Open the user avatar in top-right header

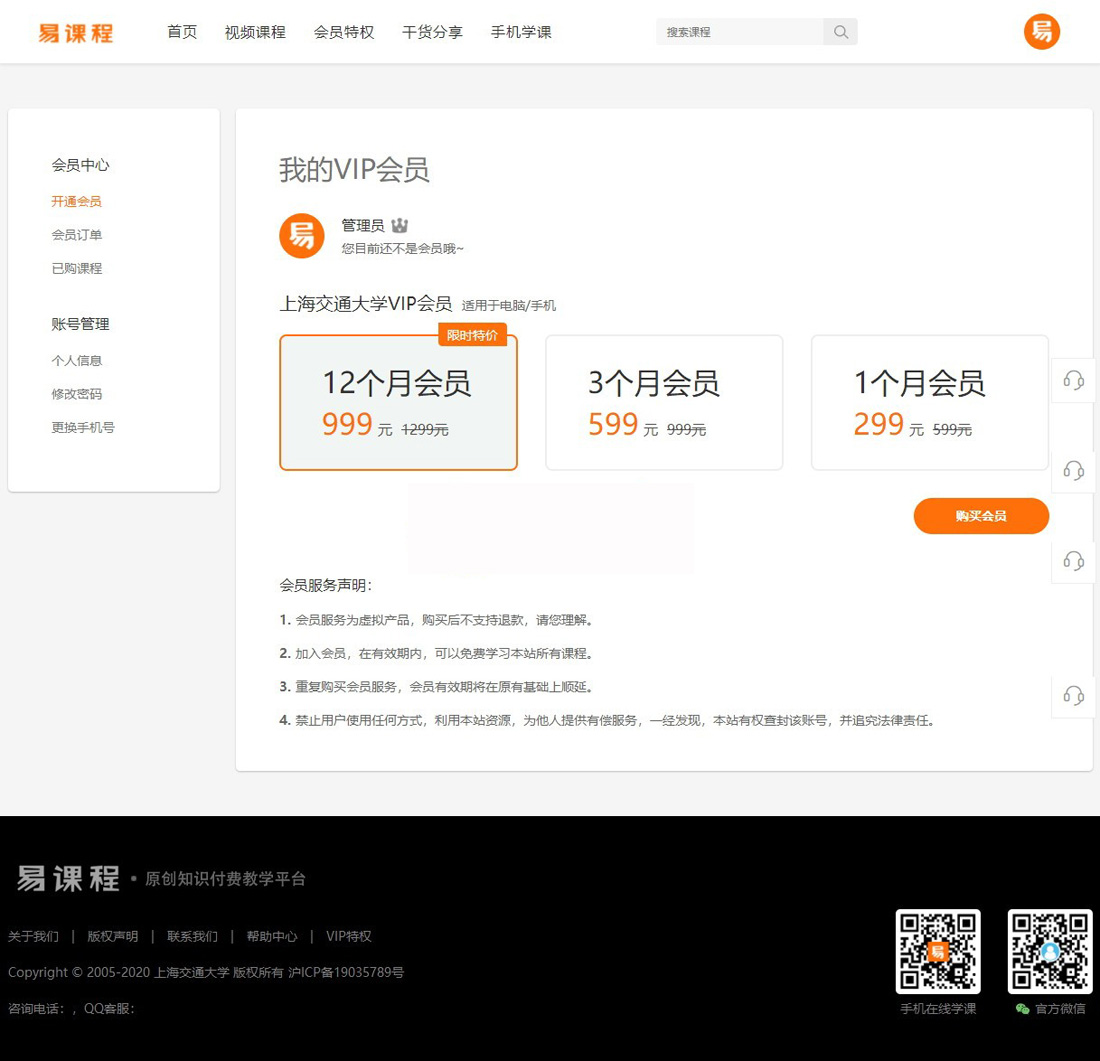1041,32
